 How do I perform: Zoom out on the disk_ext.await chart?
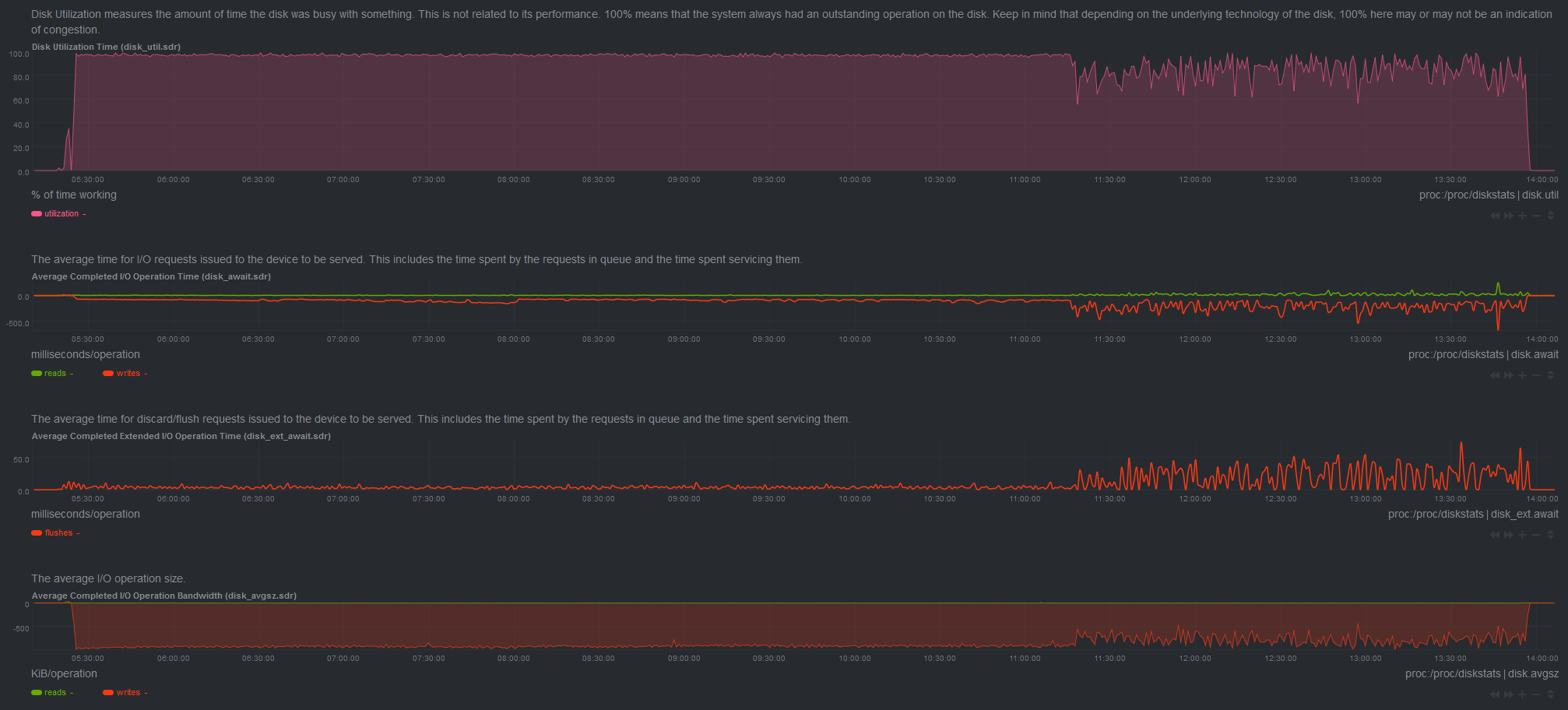point(1536,535)
